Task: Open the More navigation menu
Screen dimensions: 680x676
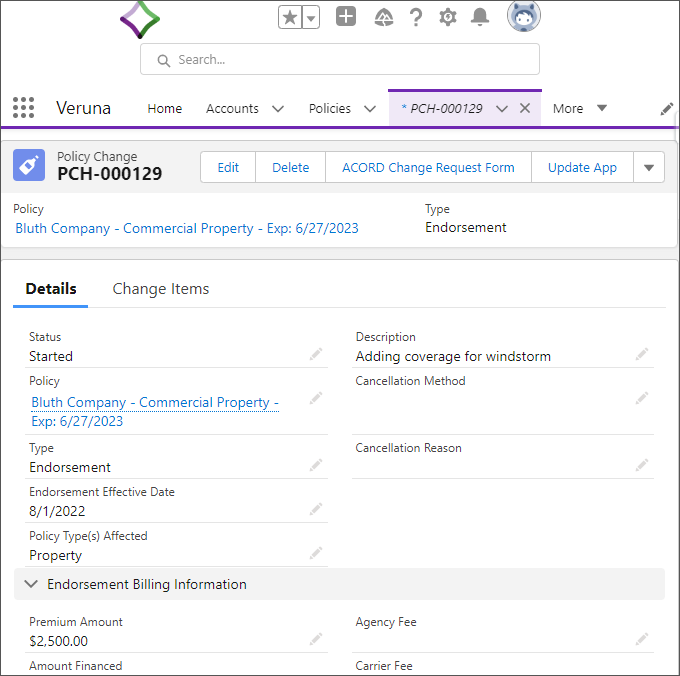Action: (579, 108)
